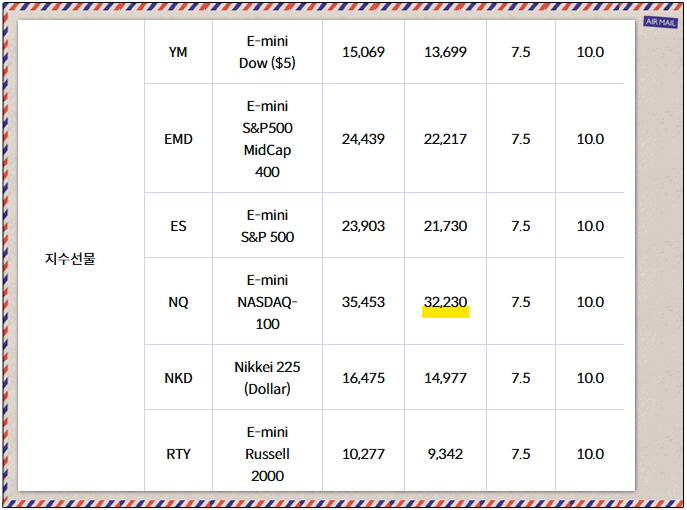Click the EMD symbol cell

(x=178, y=139)
